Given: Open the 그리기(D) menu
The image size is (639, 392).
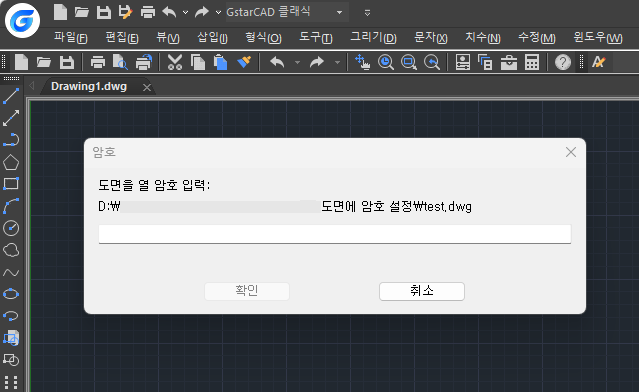Looking at the screenshot, I should pos(373,37).
